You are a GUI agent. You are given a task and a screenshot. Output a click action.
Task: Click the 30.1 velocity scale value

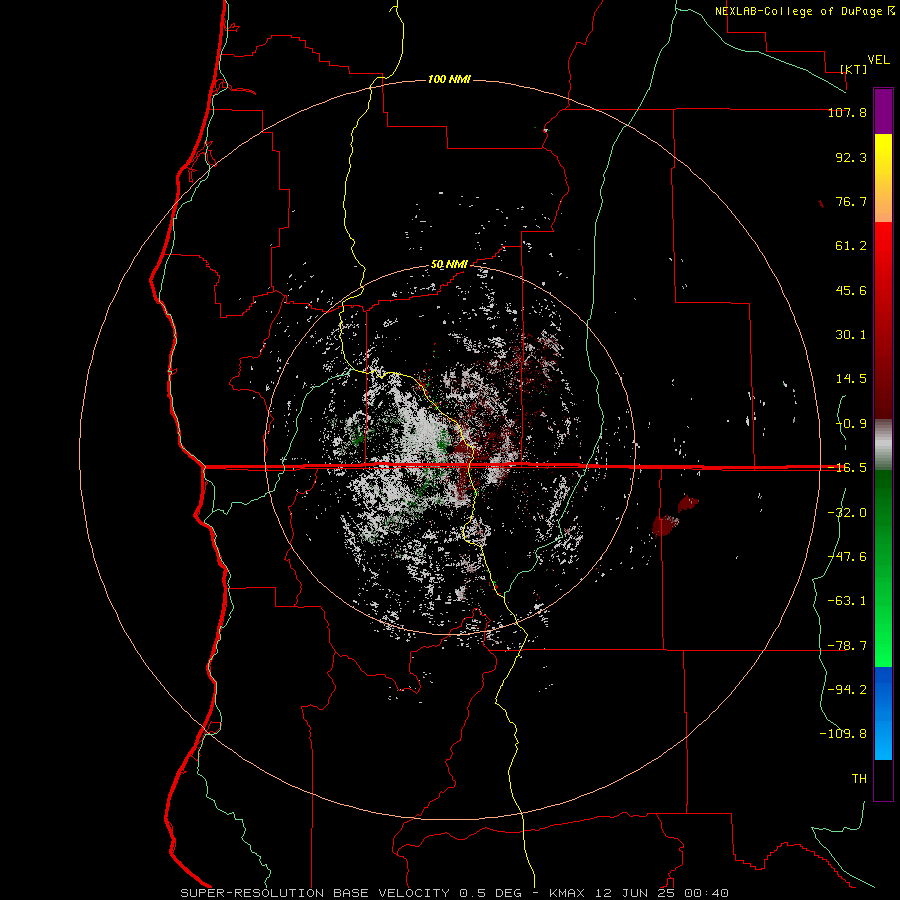pos(851,335)
